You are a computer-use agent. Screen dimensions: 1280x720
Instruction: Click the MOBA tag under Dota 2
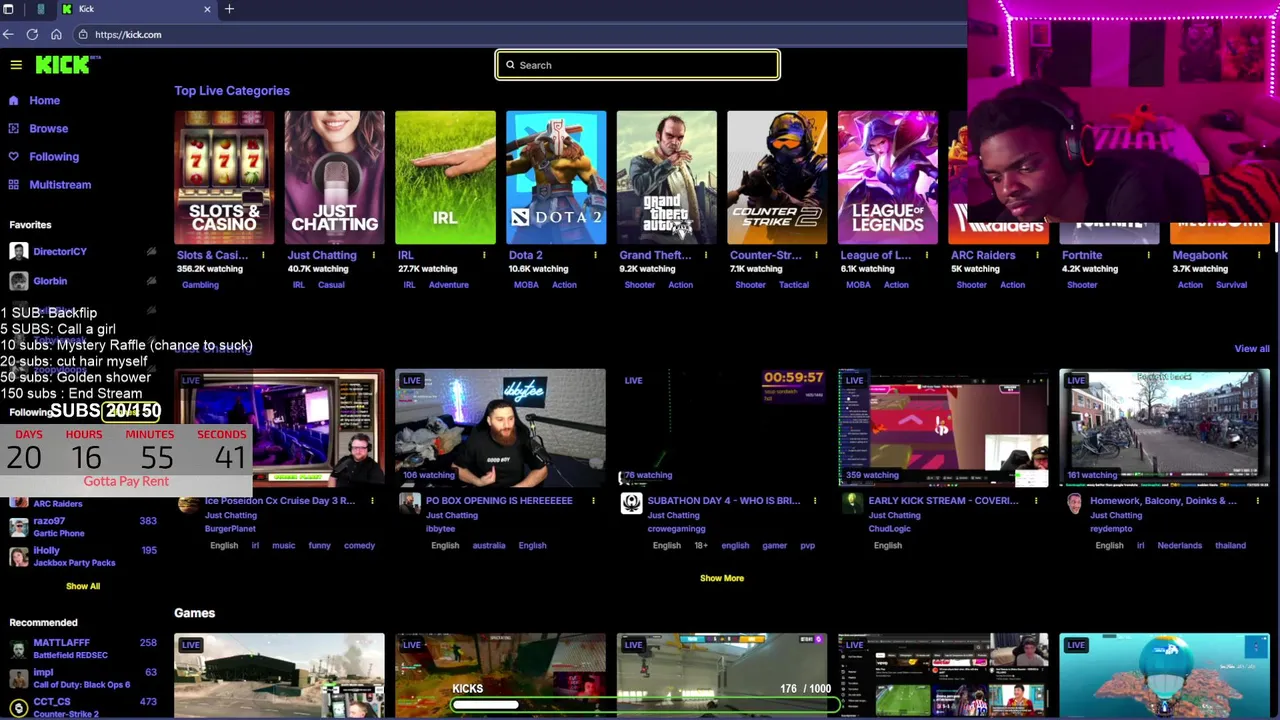coord(526,285)
